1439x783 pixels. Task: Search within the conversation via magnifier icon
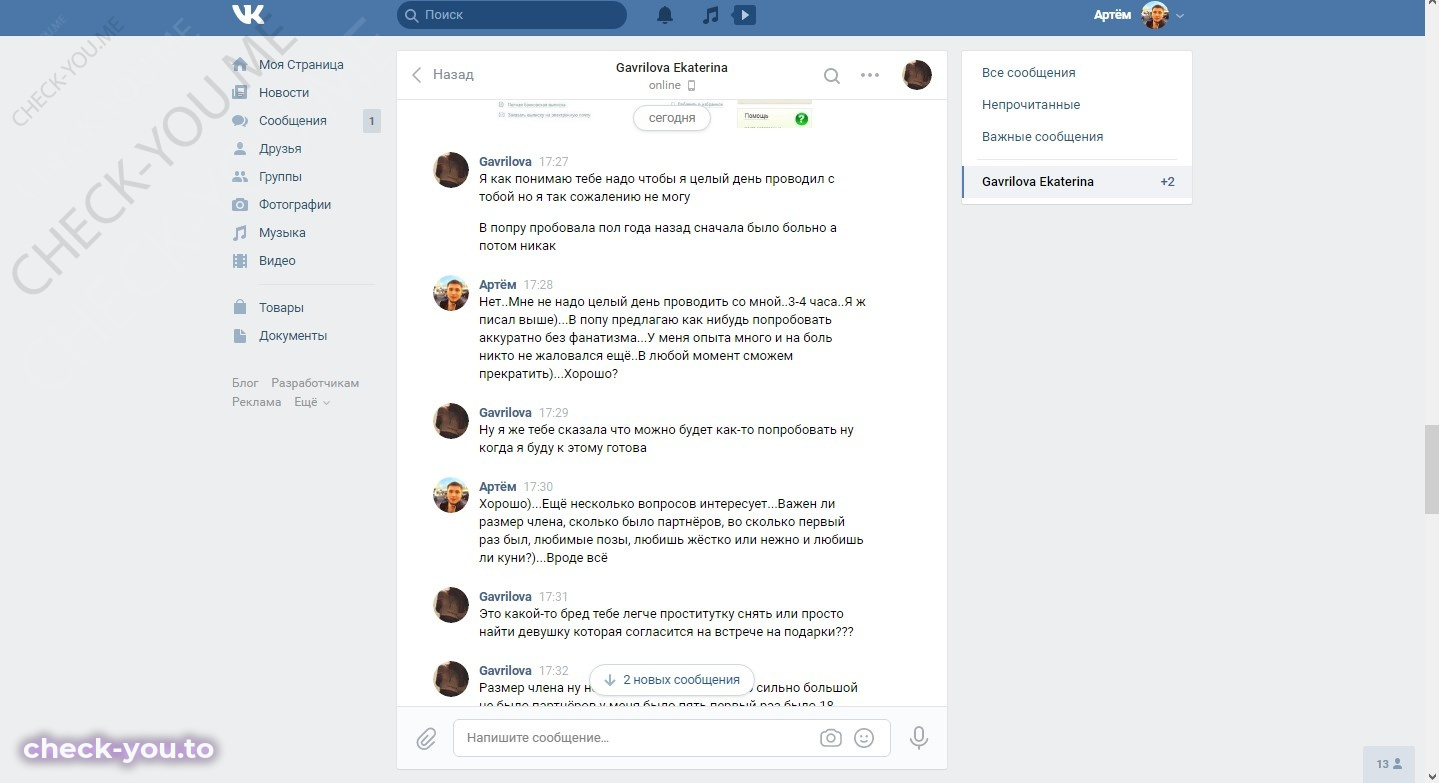coord(831,75)
